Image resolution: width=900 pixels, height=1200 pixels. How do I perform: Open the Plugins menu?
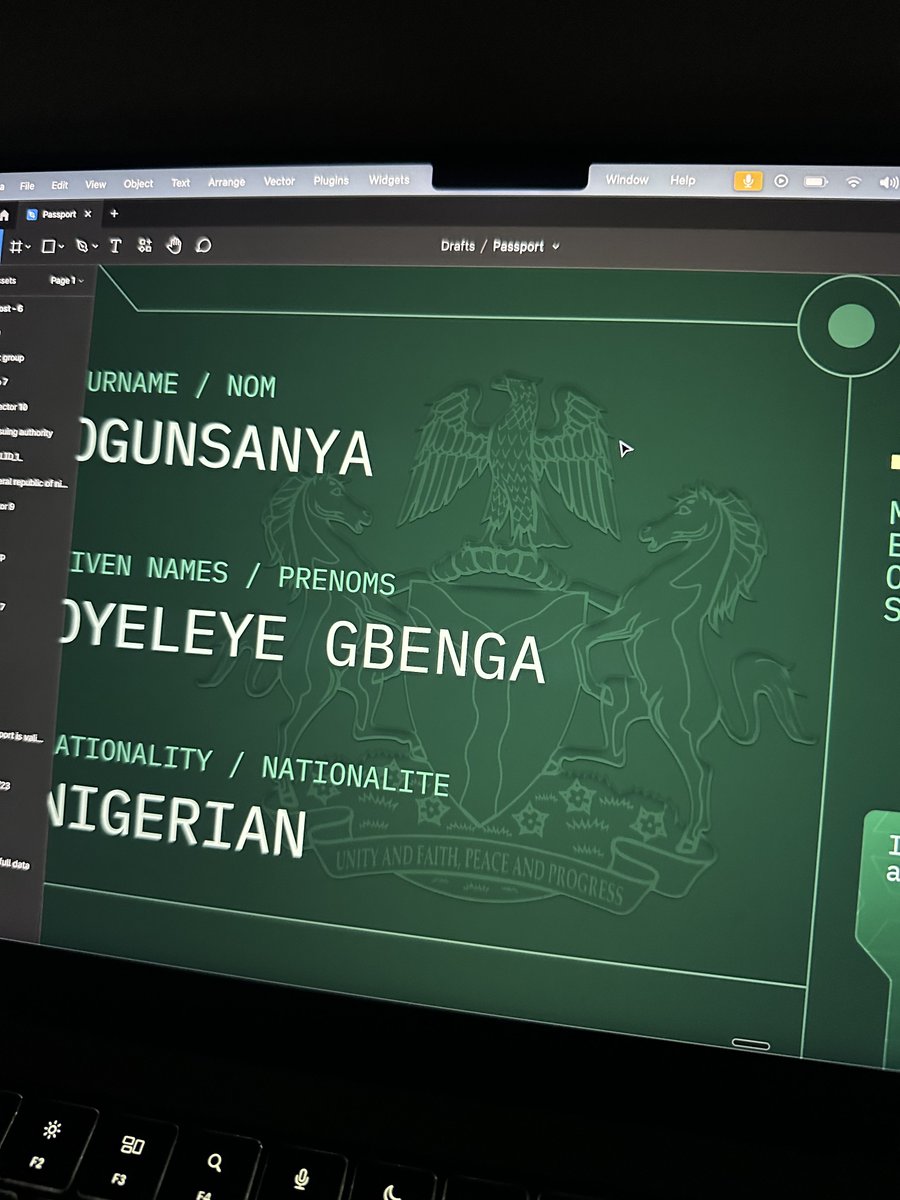coord(331,181)
